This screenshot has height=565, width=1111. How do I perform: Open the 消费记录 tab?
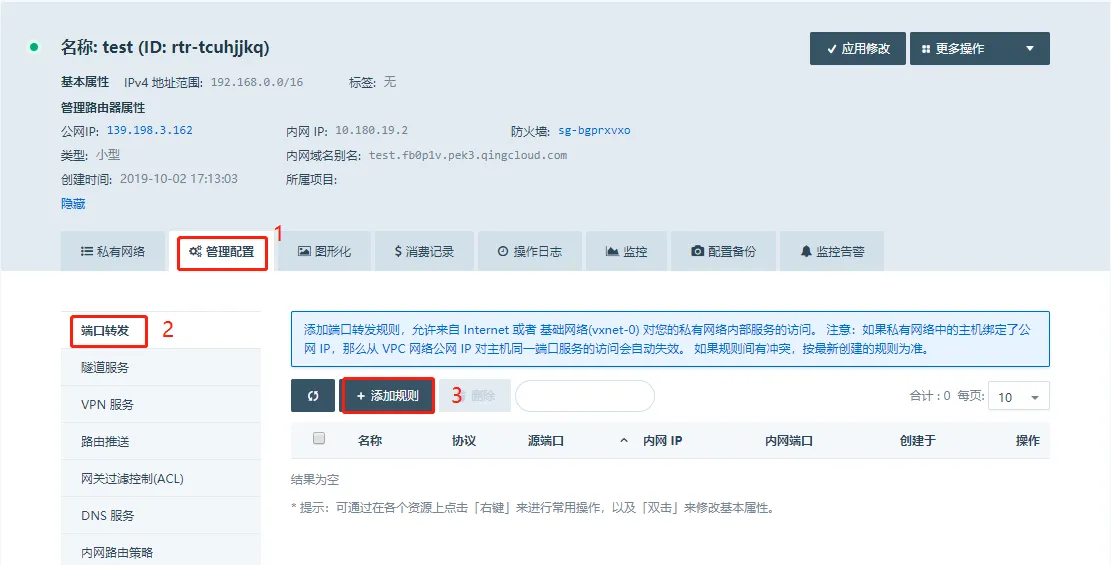(x=424, y=252)
